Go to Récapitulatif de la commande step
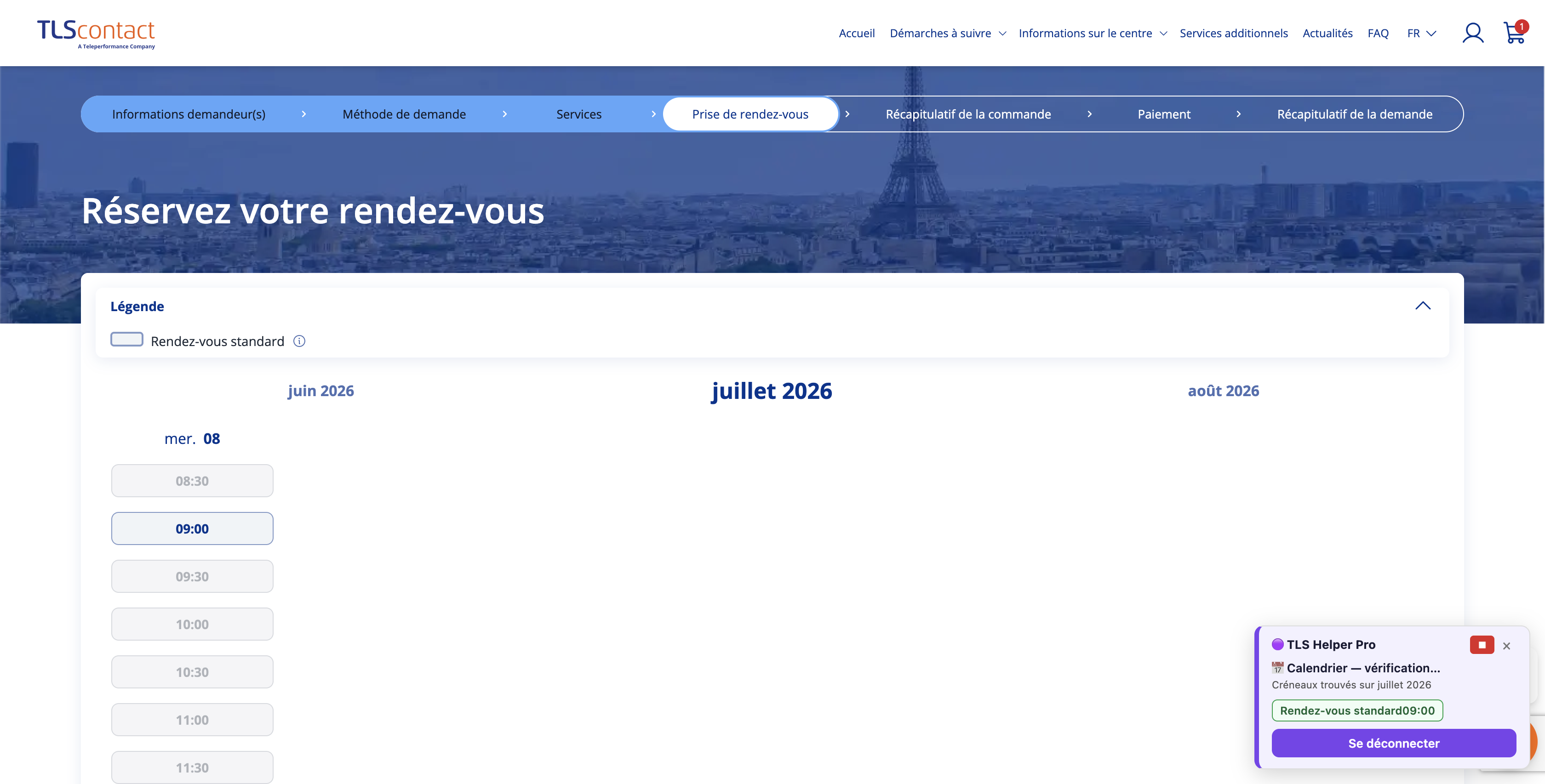Screen dimensions: 1545x784 [x=968, y=114]
